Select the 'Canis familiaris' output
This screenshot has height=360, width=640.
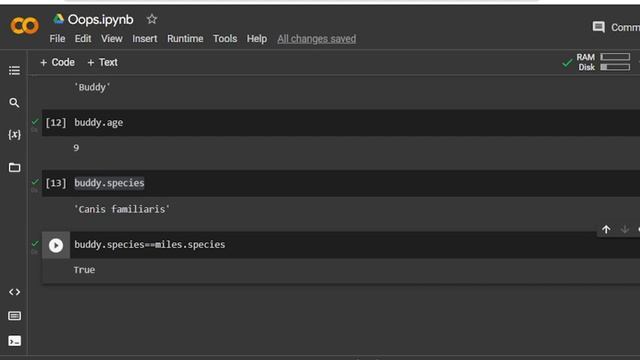point(122,209)
